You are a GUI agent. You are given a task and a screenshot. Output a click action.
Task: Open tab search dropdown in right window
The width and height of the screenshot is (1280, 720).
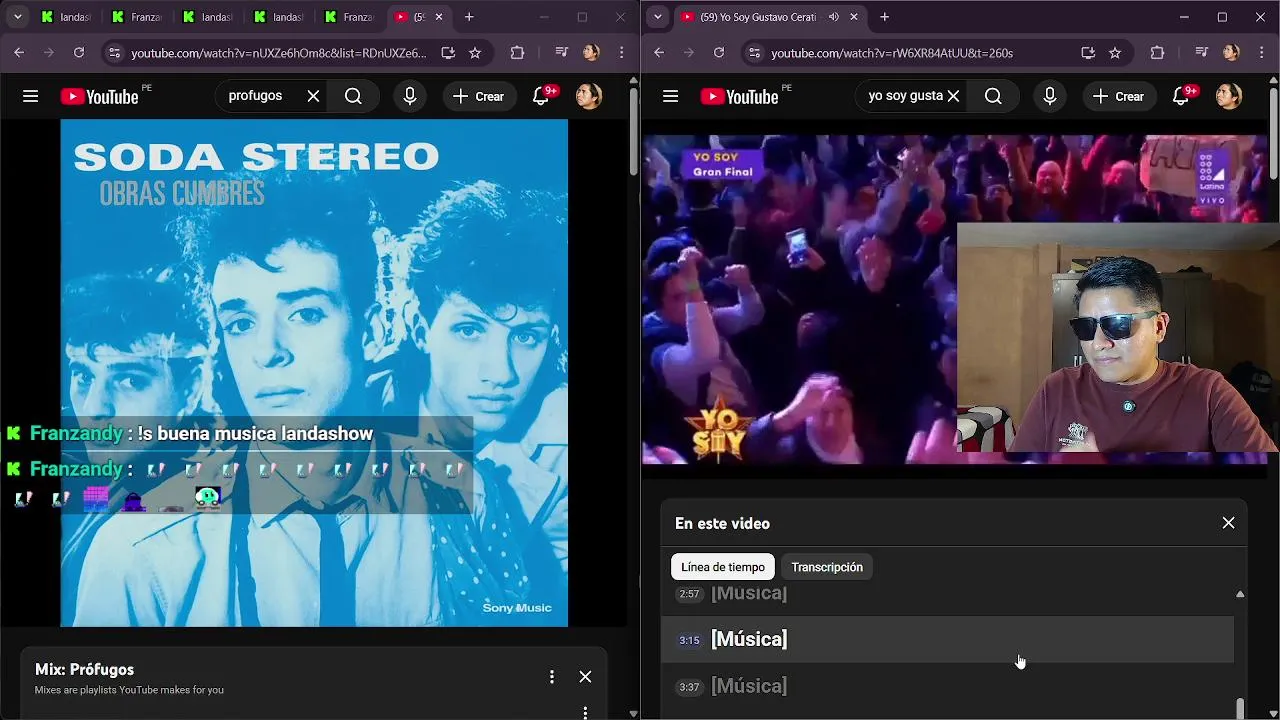pos(657,17)
